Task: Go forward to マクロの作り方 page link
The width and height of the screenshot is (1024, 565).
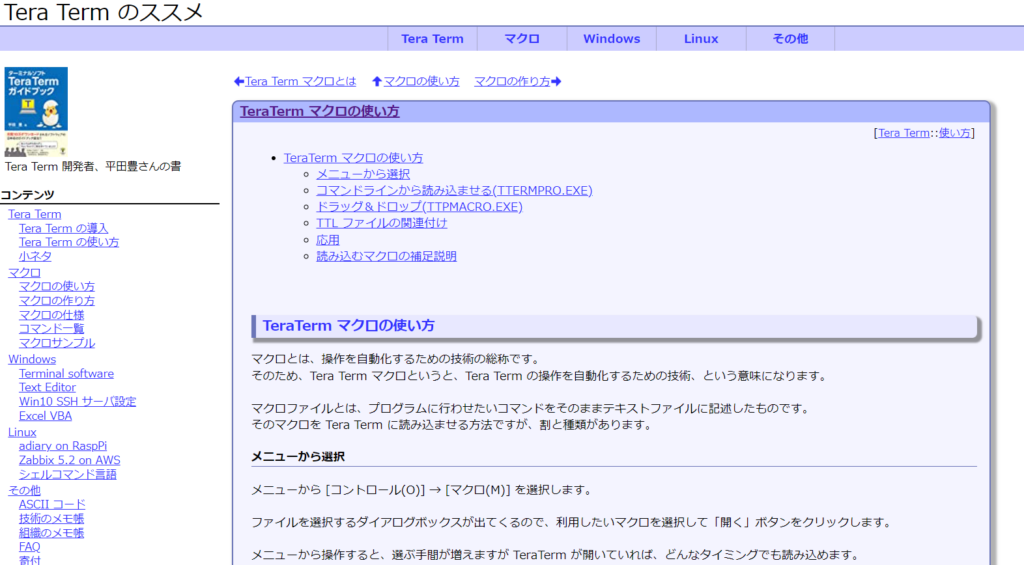Action: click(512, 81)
